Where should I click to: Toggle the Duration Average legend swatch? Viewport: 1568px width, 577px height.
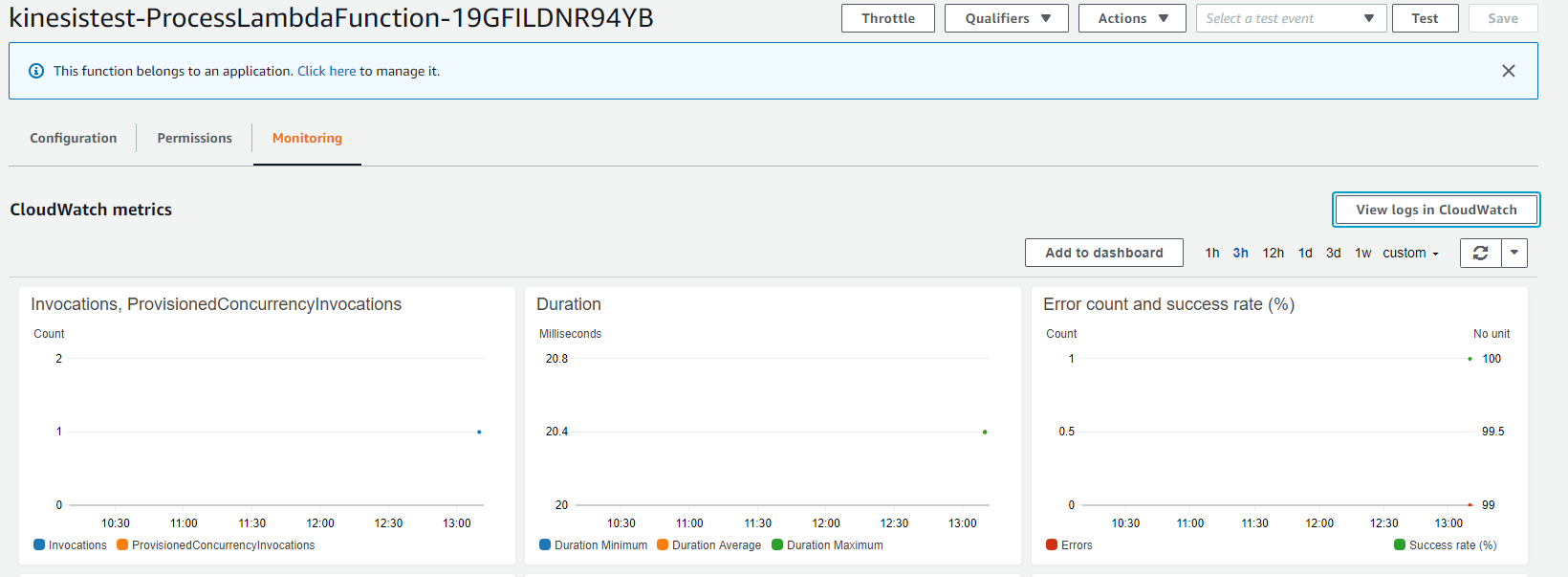click(x=663, y=544)
